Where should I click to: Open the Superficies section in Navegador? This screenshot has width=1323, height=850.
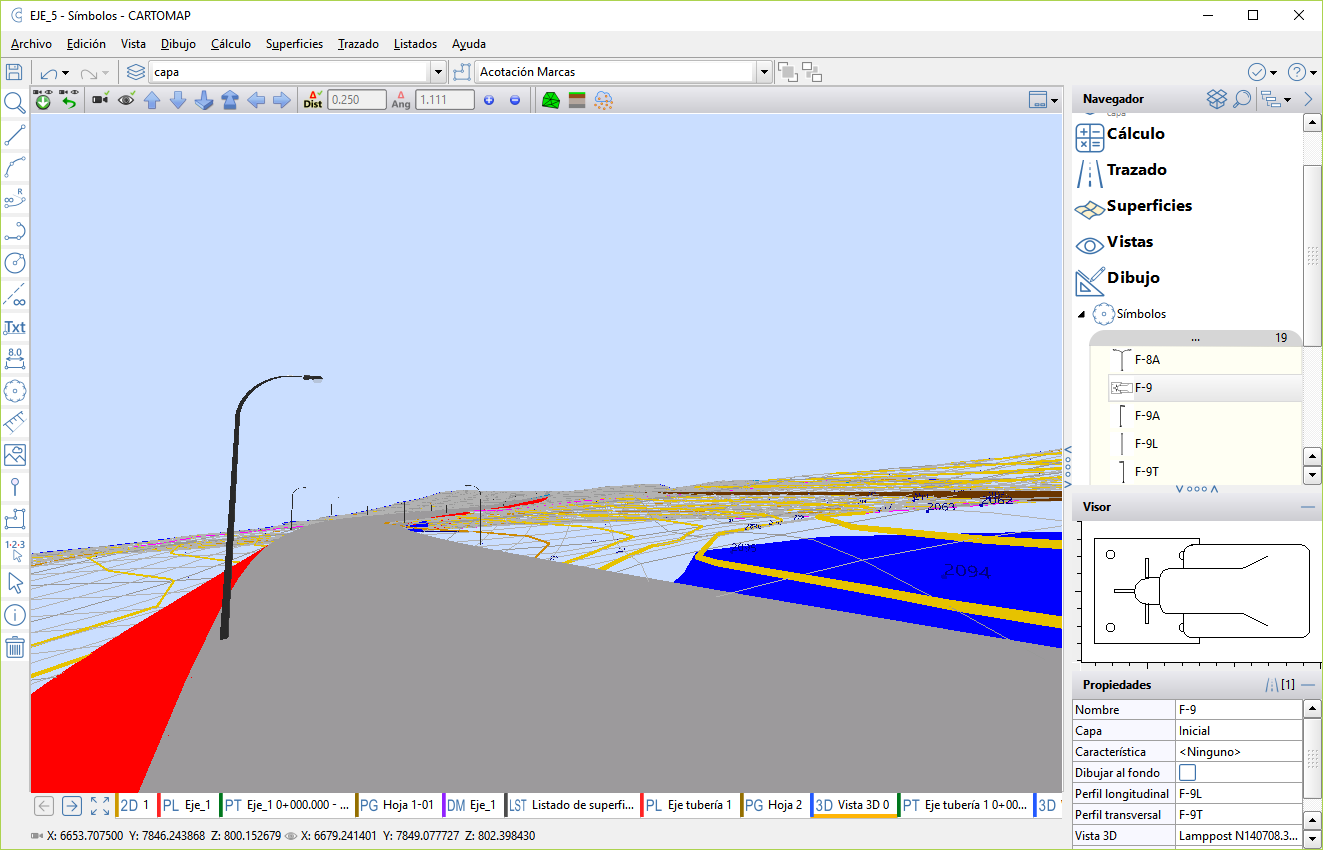tap(1149, 206)
